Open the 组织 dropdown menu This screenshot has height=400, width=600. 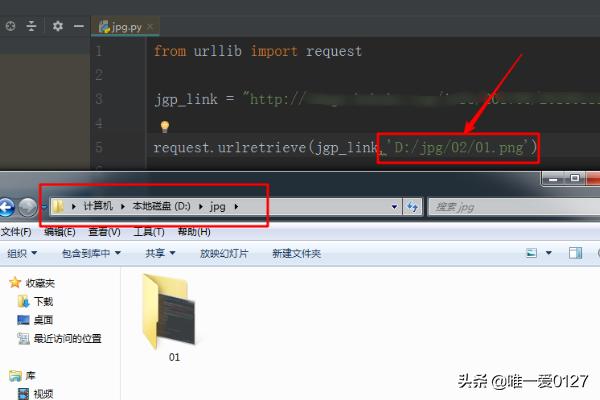(22, 254)
